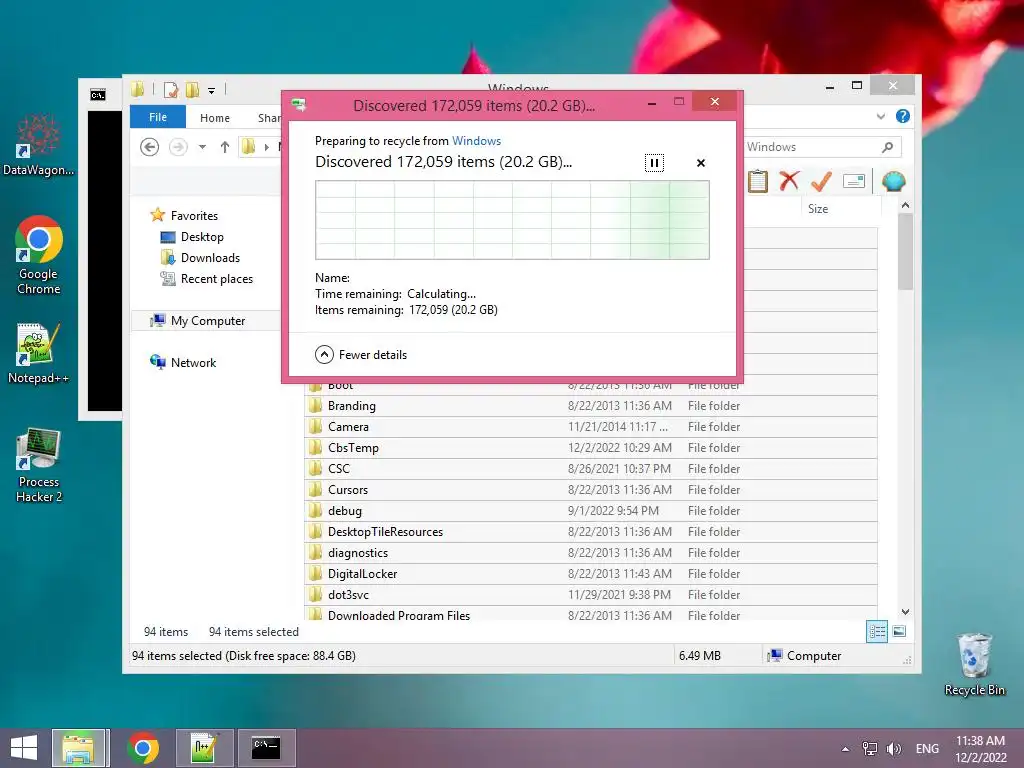Click quick access Properties icon in title bar

pyautogui.click(x=170, y=89)
